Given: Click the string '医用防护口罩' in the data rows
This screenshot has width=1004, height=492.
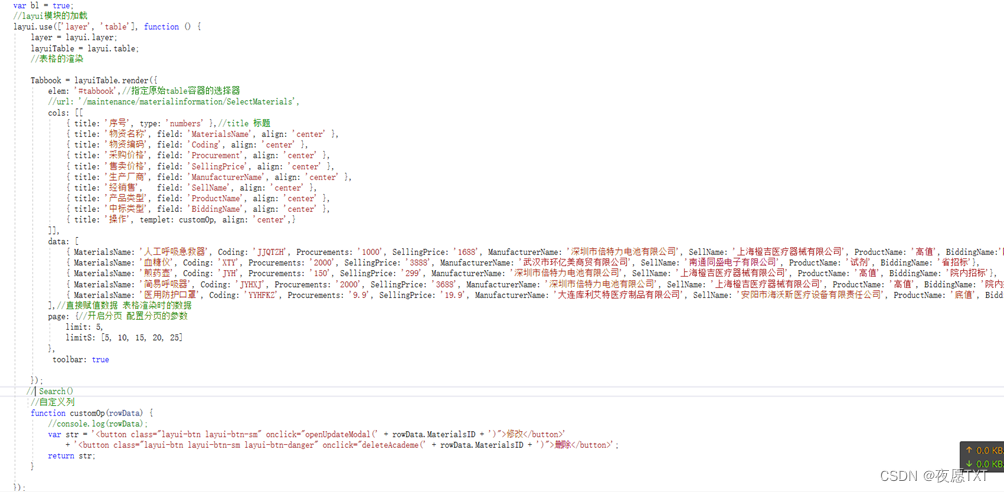Looking at the screenshot, I should click(x=172, y=295).
